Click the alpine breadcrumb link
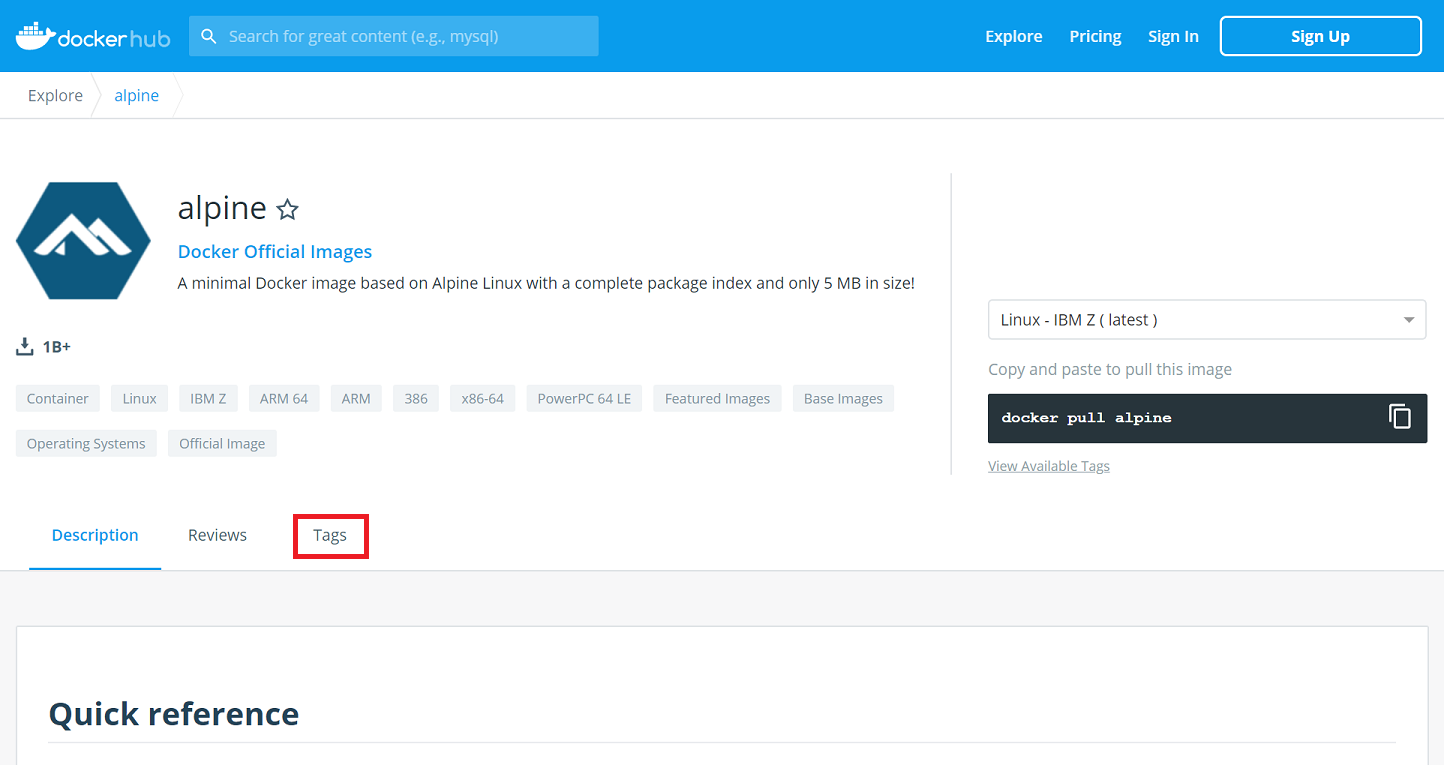Viewport: 1444px width, 765px height. (137, 95)
